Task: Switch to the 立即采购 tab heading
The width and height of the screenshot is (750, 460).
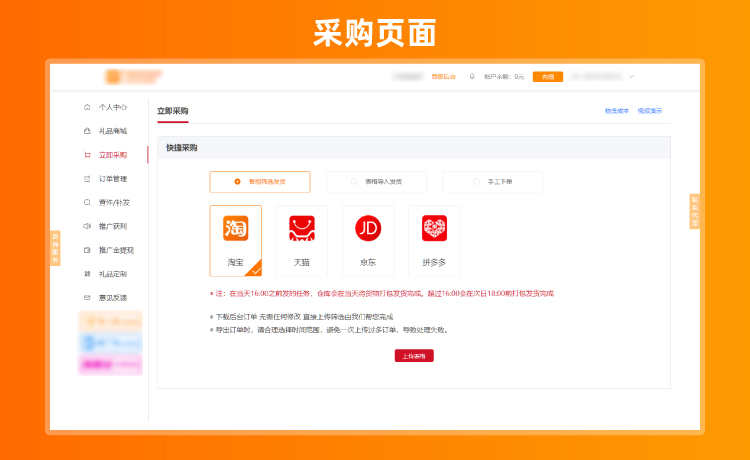Action: (173, 111)
